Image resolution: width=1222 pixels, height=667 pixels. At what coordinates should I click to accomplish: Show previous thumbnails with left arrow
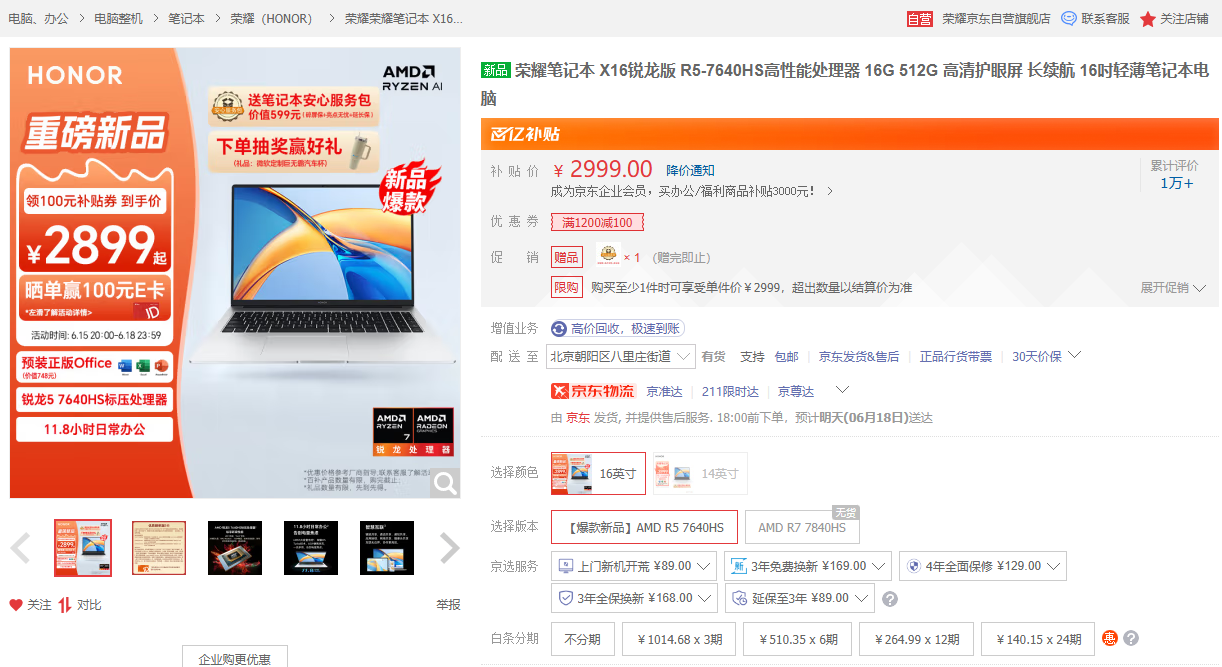(x=20, y=548)
